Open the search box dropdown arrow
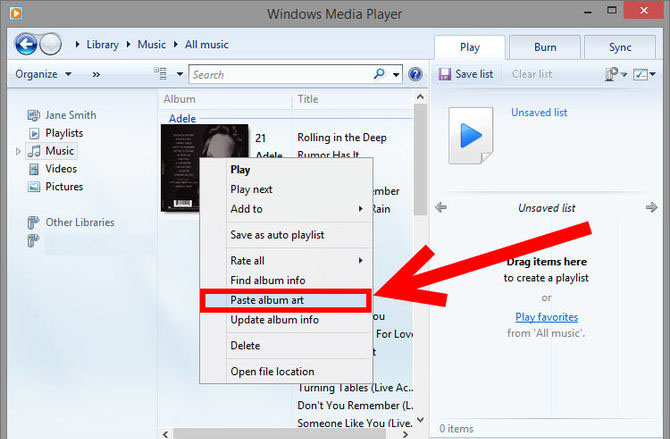The image size is (670, 439). [396, 74]
